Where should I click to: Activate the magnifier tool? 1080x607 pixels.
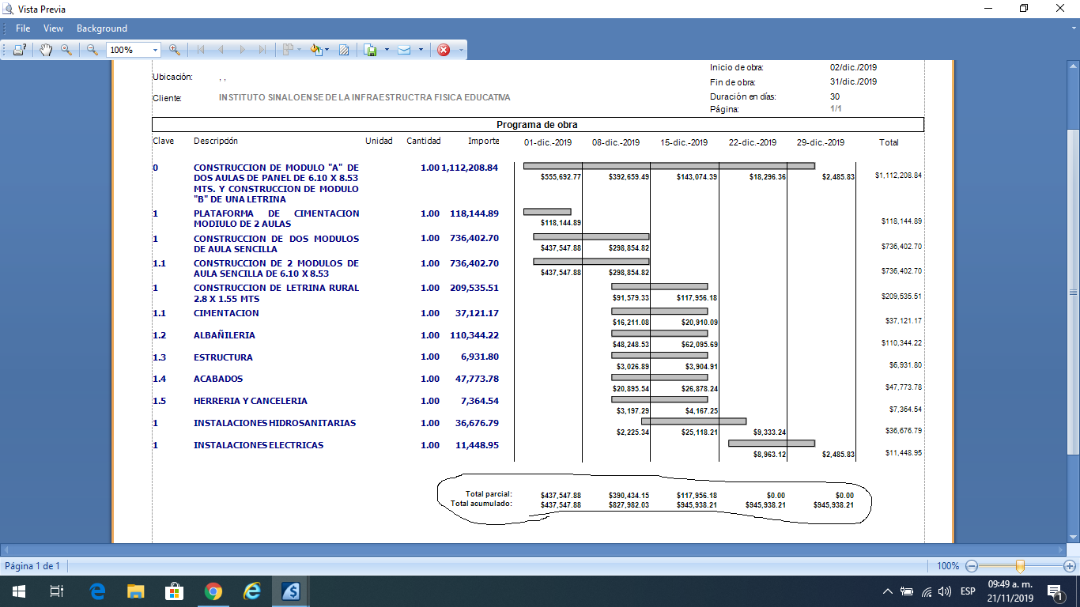point(66,50)
